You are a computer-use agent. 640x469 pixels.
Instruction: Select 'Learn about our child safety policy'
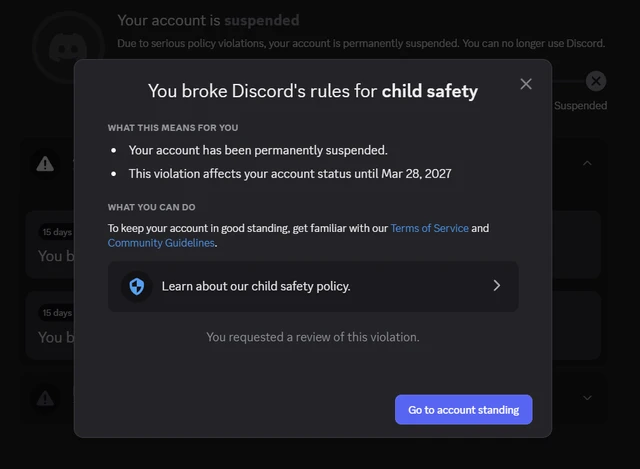point(313,287)
